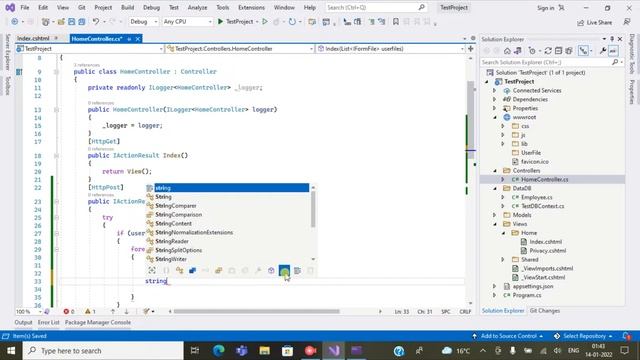Click the notifications bell in VS status bar
640x360 pixels.
coord(627,336)
